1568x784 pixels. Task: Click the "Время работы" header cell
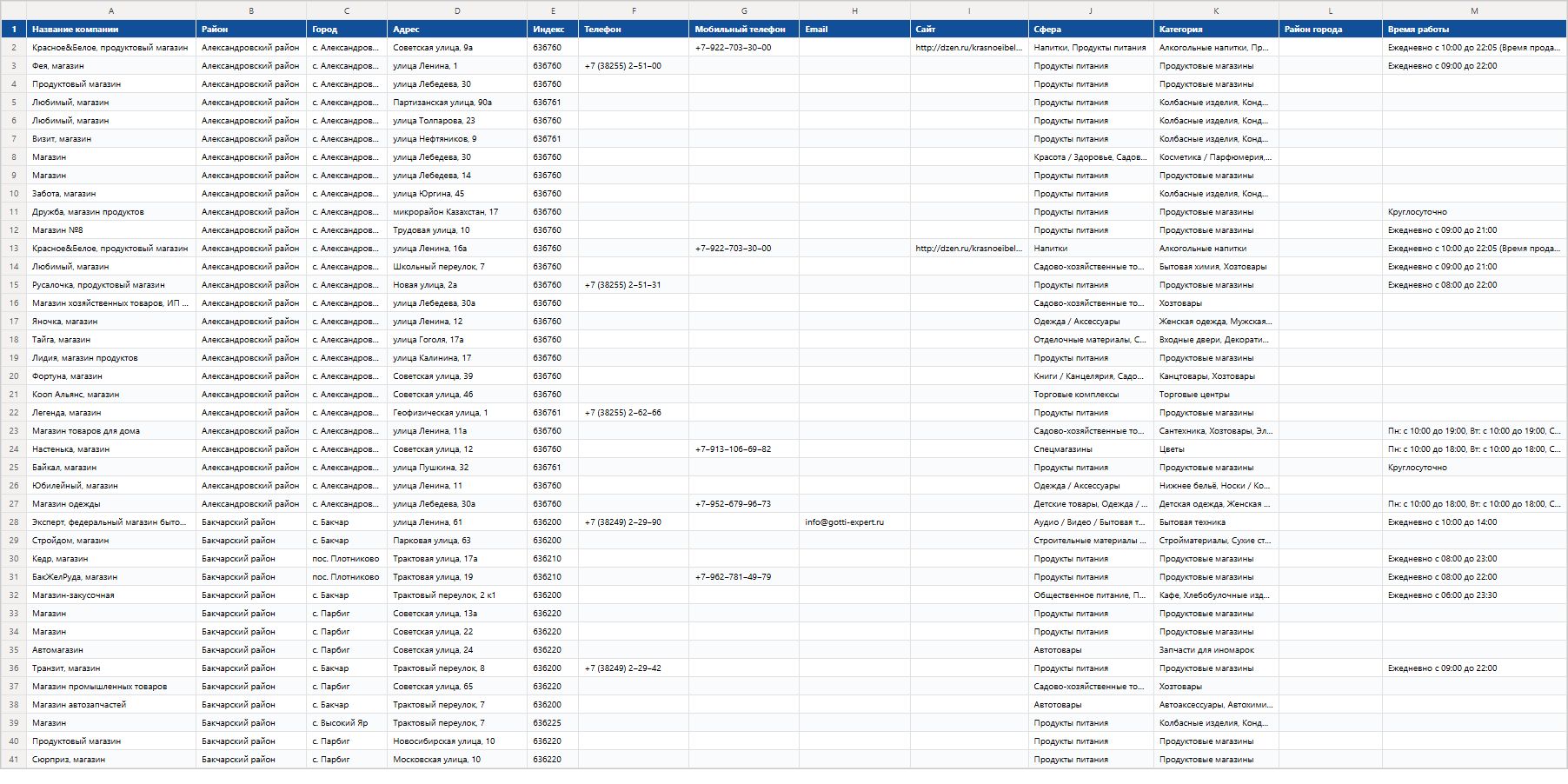click(1474, 29)
